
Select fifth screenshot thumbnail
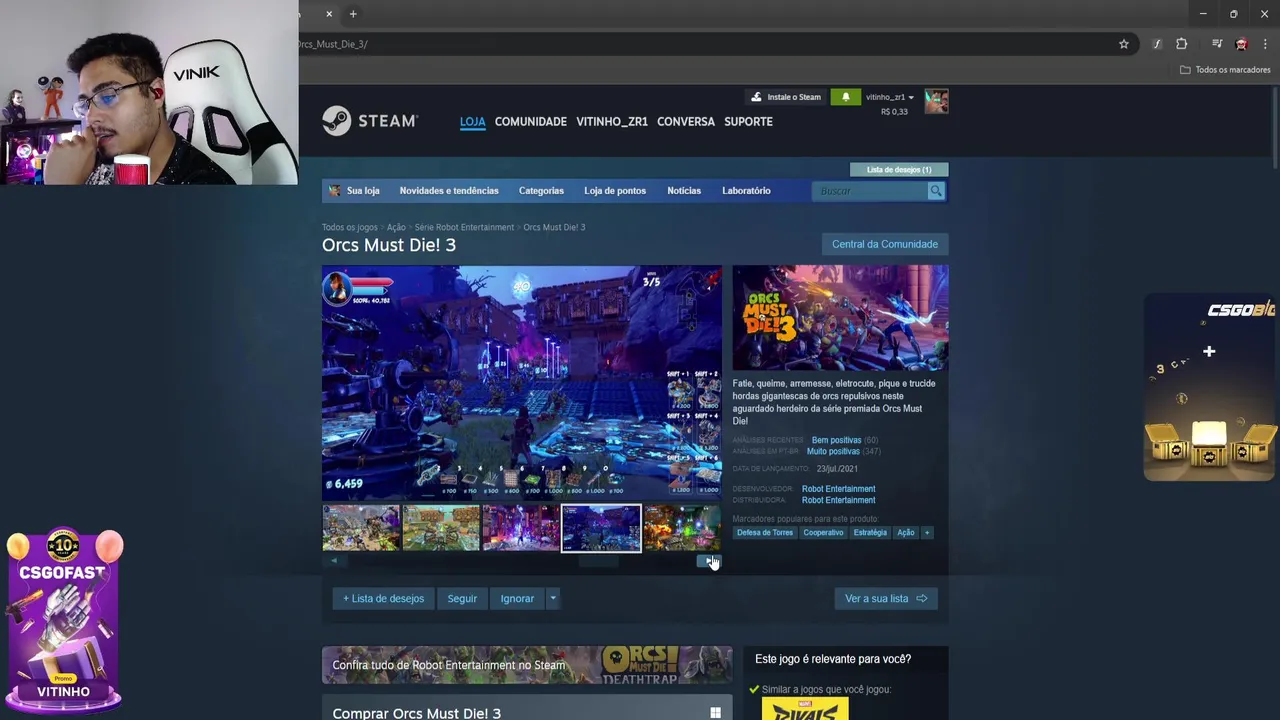click(682, 528)
